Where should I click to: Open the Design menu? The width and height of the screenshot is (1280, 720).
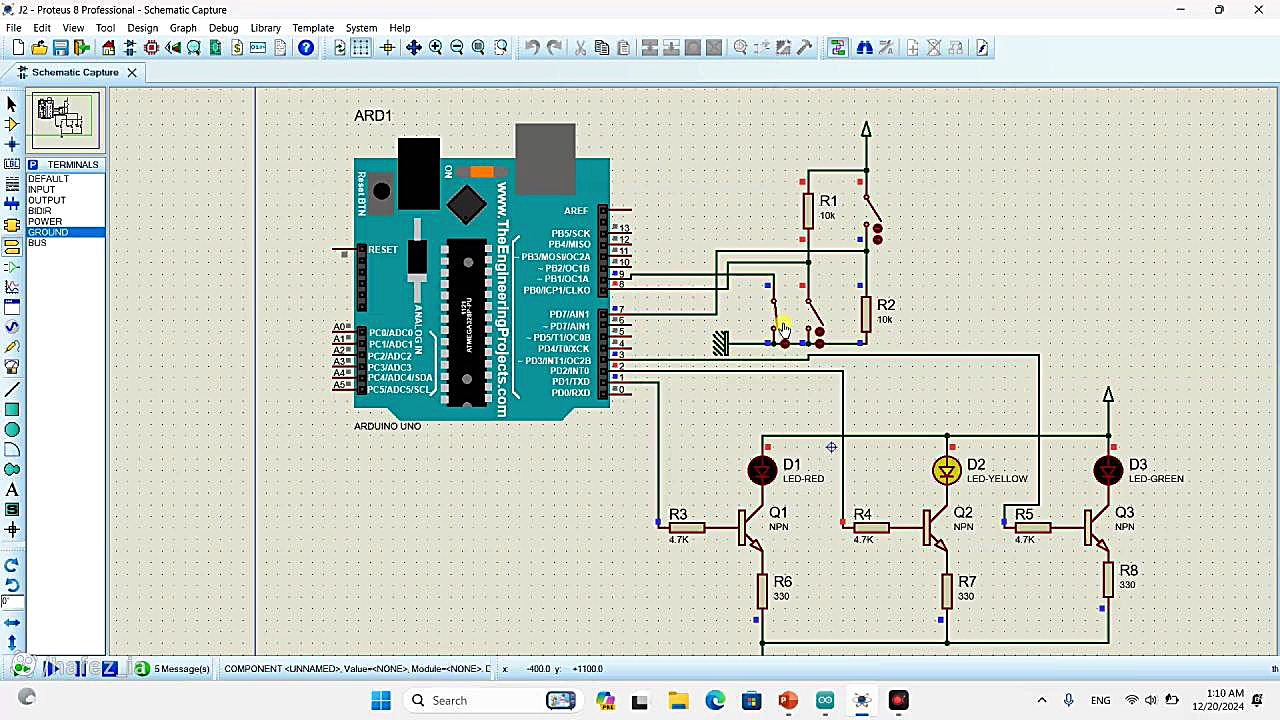pos(142,28)
